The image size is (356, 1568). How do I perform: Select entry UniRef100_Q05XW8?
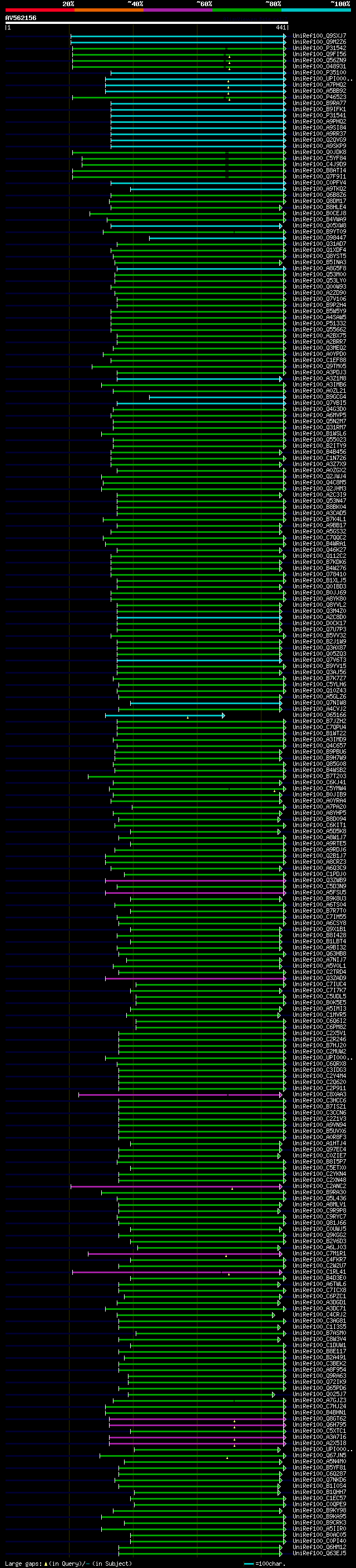pos(319,226)
